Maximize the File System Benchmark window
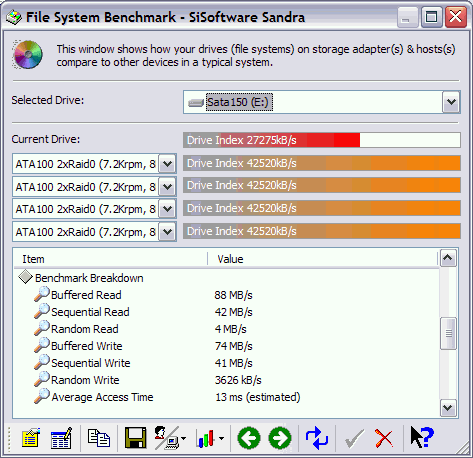The image size is (473, 458). point(431,17)
